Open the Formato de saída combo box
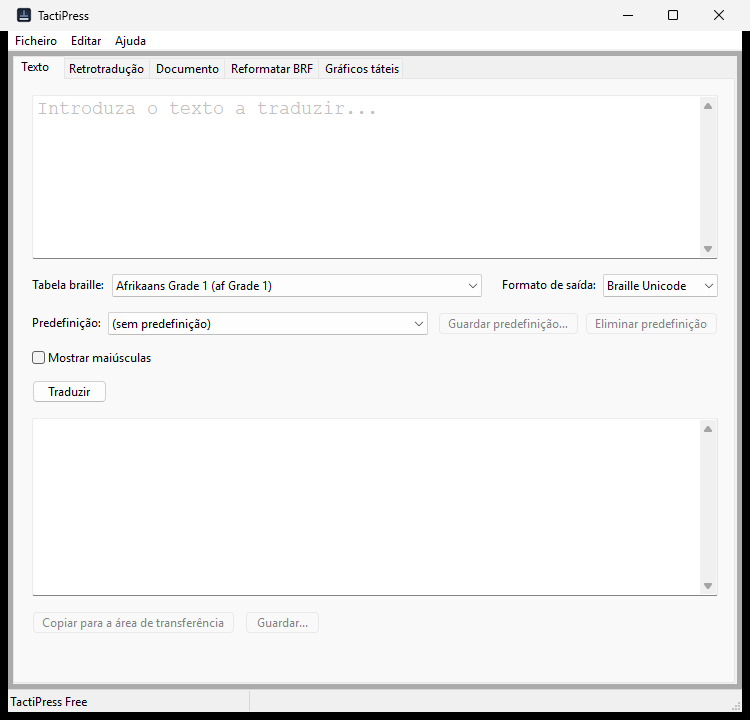The image size is (750, 720). point(660,286)
